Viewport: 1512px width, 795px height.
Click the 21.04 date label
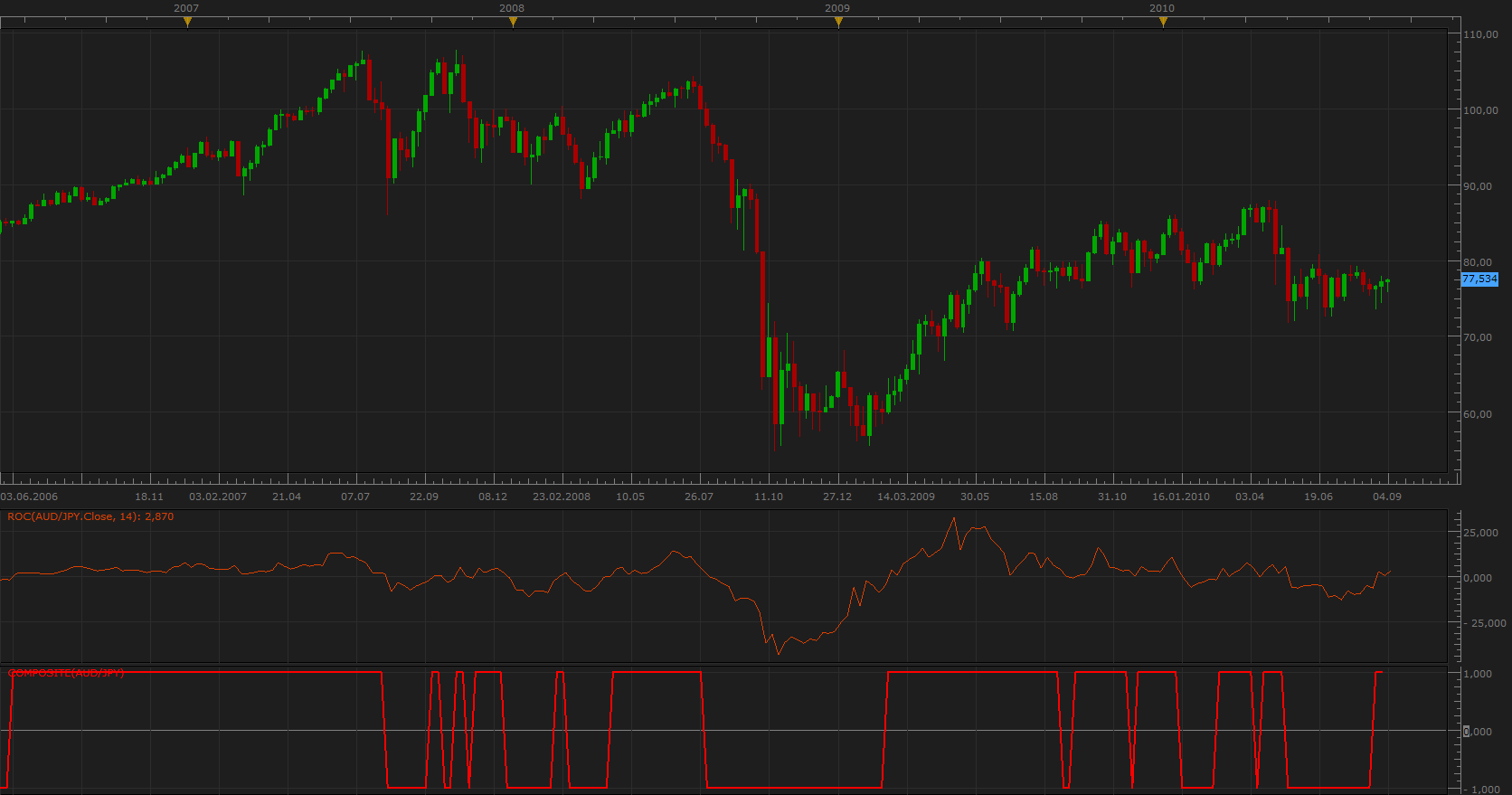click(x=287, y=497)
